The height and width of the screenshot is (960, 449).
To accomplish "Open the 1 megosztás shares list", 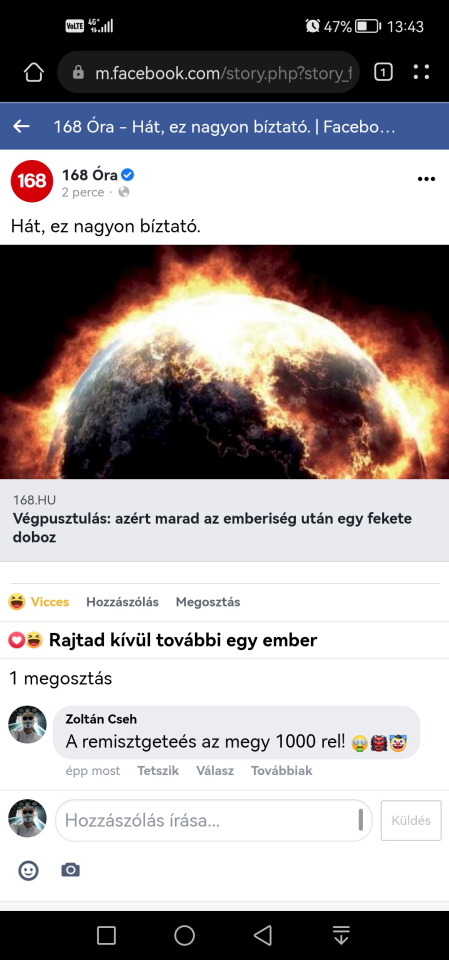I will [x=61, y=678].
